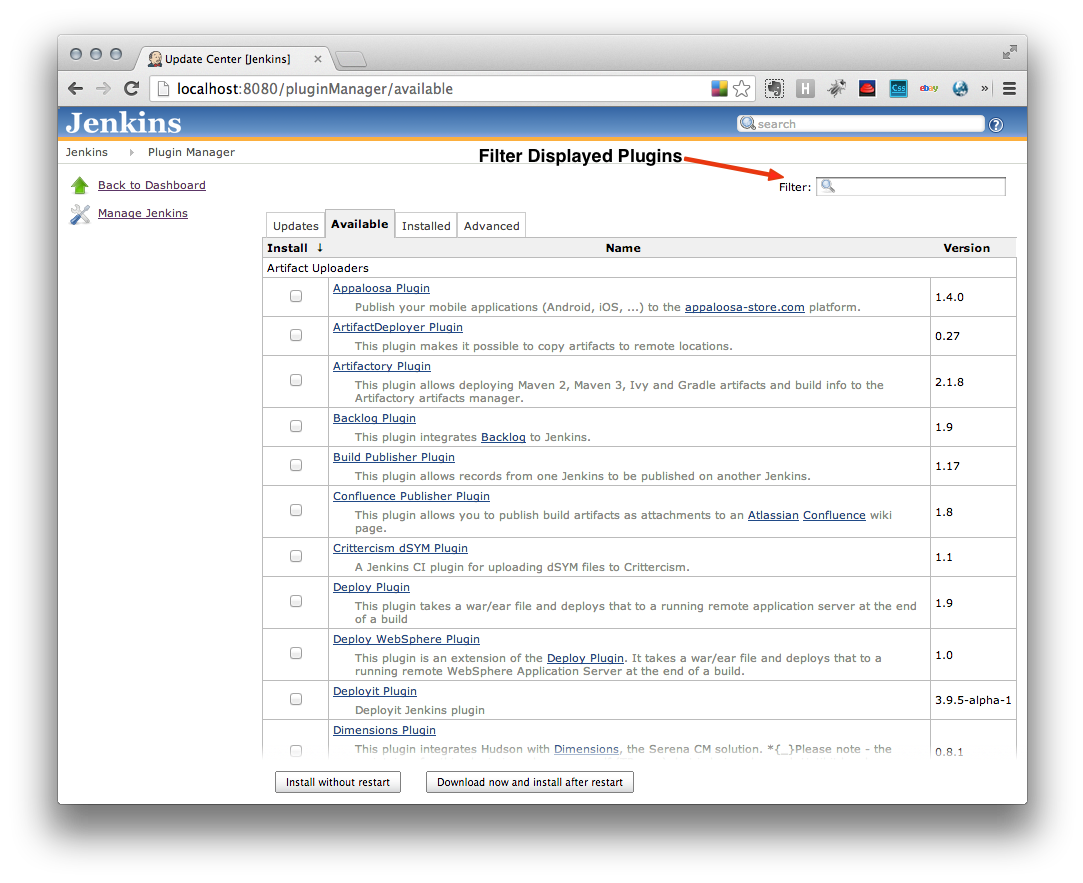
Task: Open the CSS extension icon
Action: [898, 88]
